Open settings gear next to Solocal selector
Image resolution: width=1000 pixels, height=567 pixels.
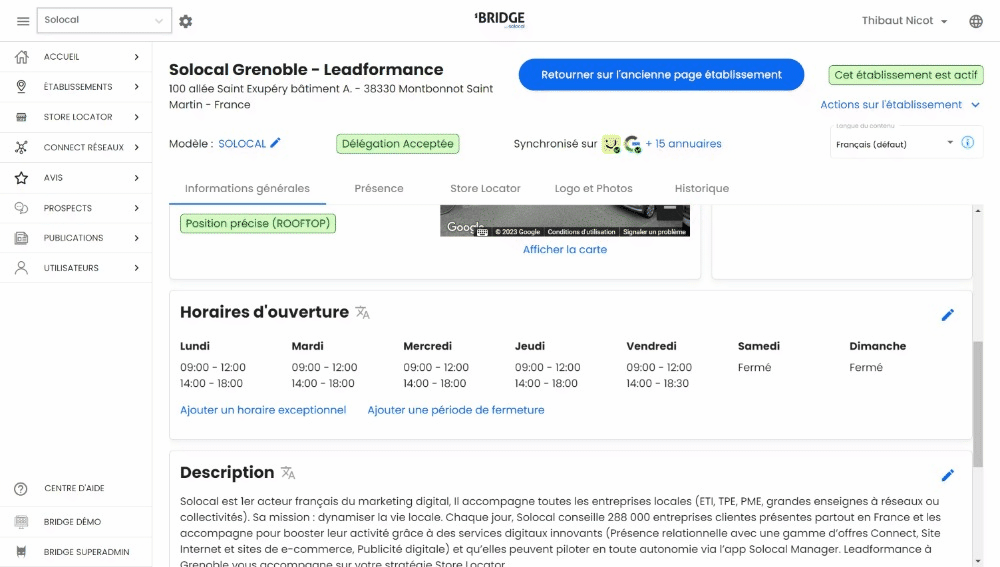[186, 21]
